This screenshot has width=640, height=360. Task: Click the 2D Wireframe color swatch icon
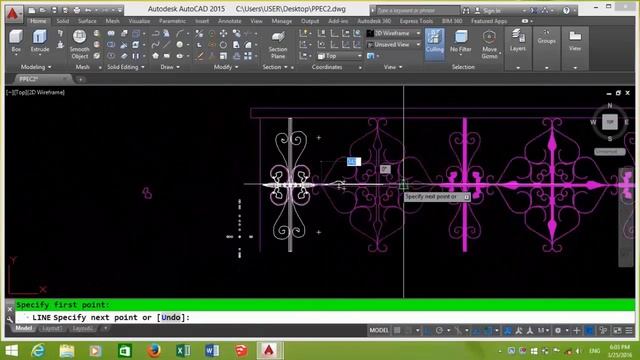[x=370, y=33]
